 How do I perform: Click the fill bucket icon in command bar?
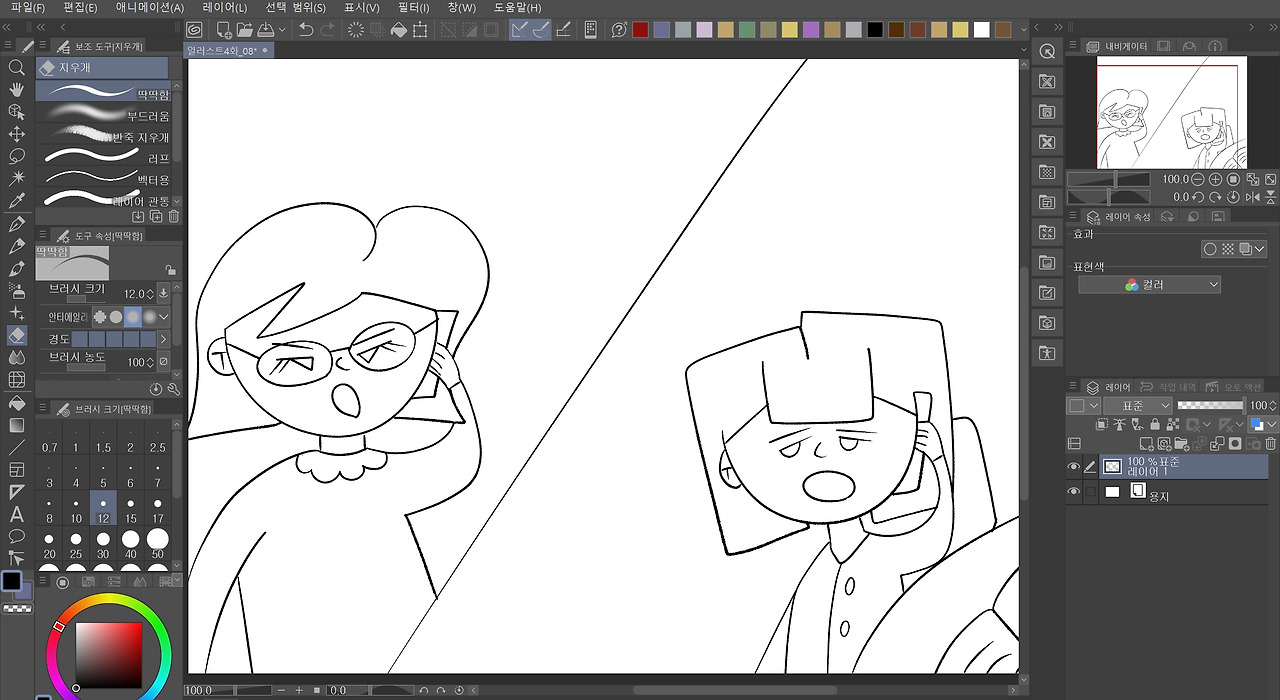[399, 30]
